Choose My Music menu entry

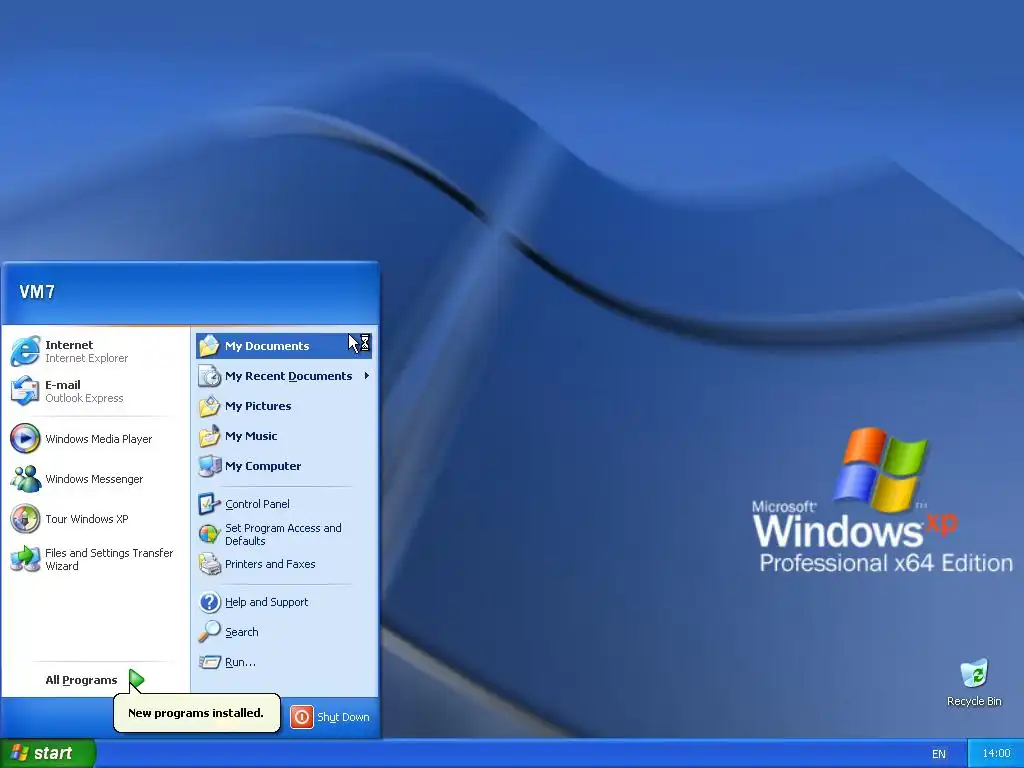click(x=284, y=436)
